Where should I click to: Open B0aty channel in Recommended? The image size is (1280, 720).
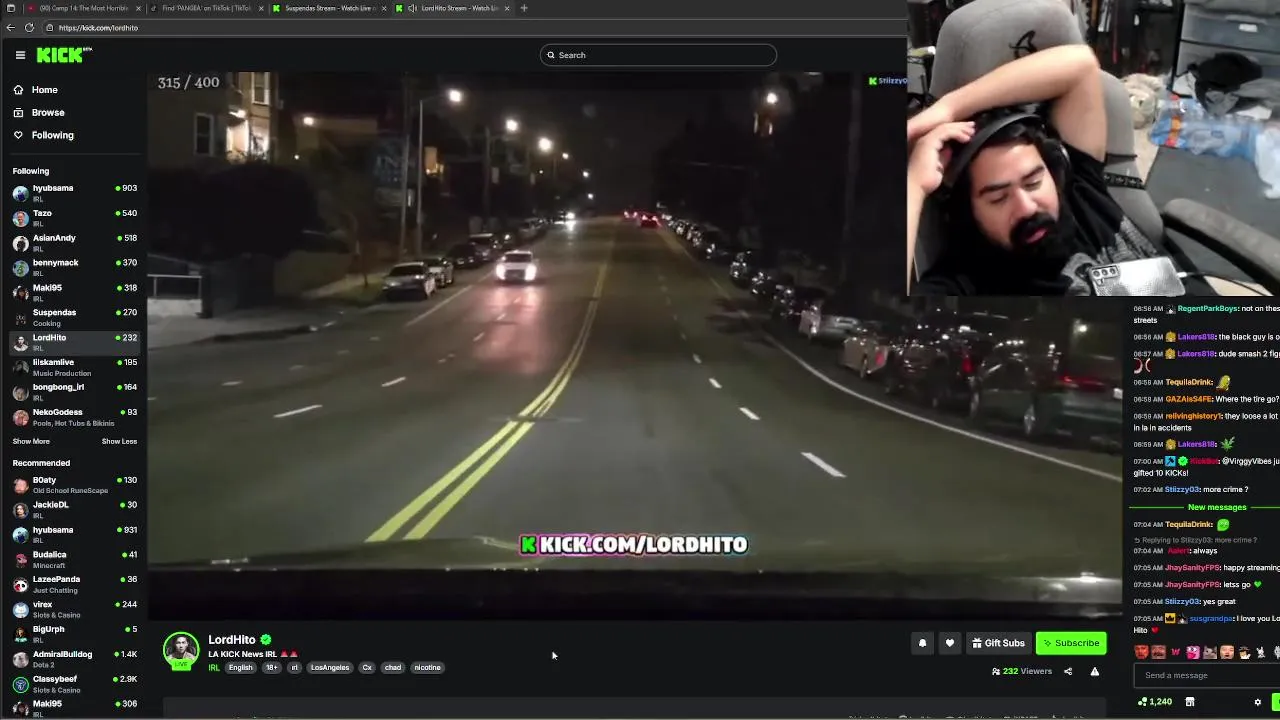tap(74, 485)
